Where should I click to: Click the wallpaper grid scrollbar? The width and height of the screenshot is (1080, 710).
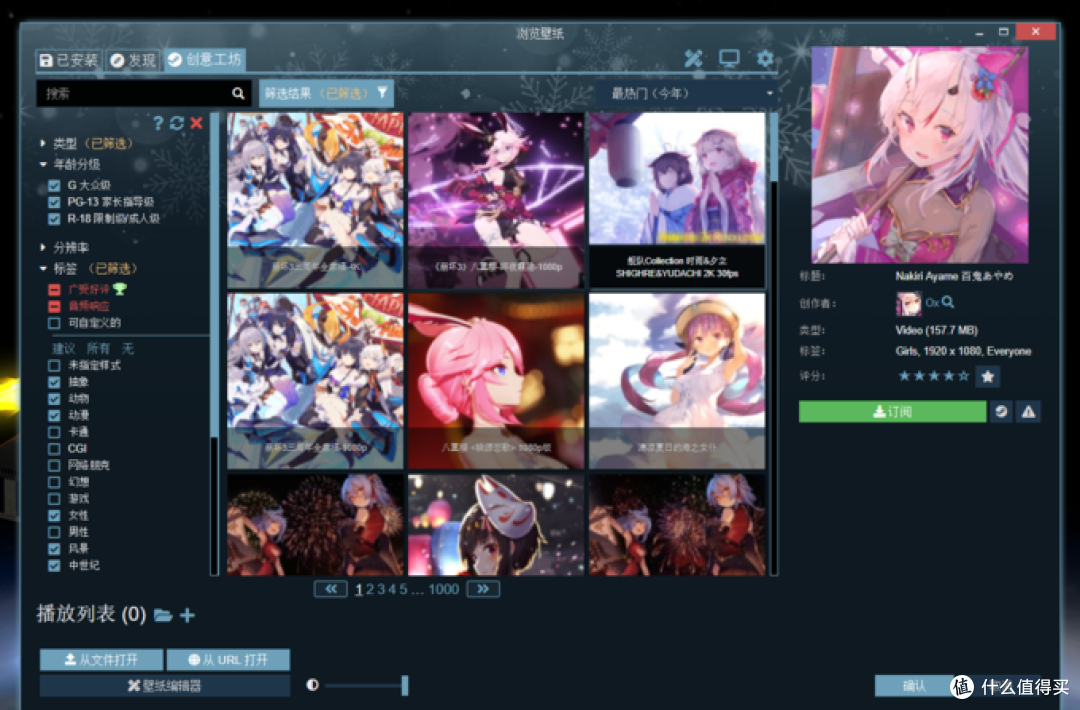773,148
